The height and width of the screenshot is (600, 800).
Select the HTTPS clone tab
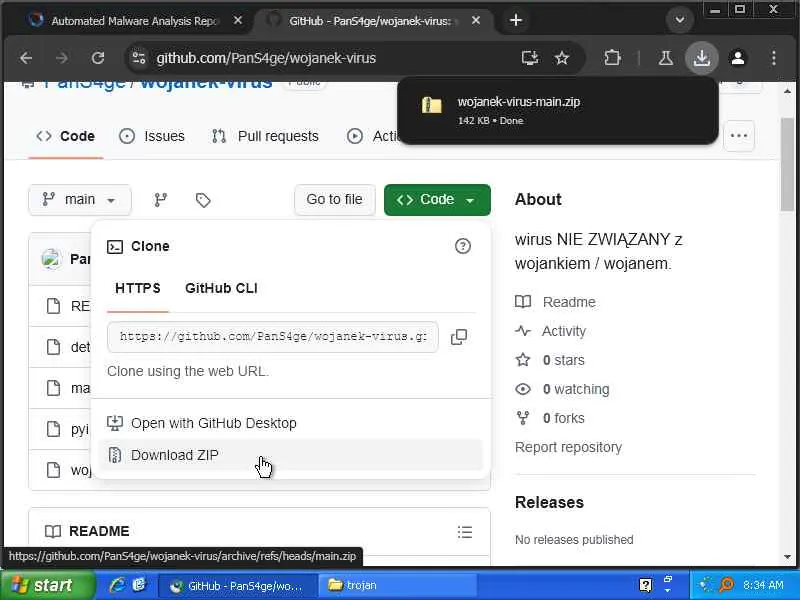pyautogui.click(x=138, y=288)
